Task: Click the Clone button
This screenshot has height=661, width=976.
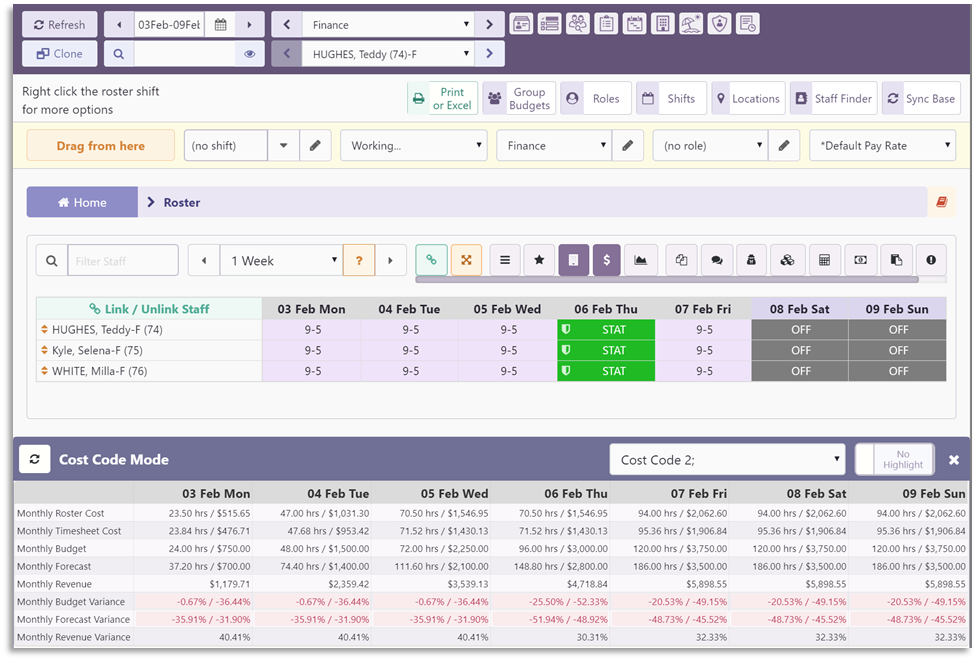Action: click(60, 54)
